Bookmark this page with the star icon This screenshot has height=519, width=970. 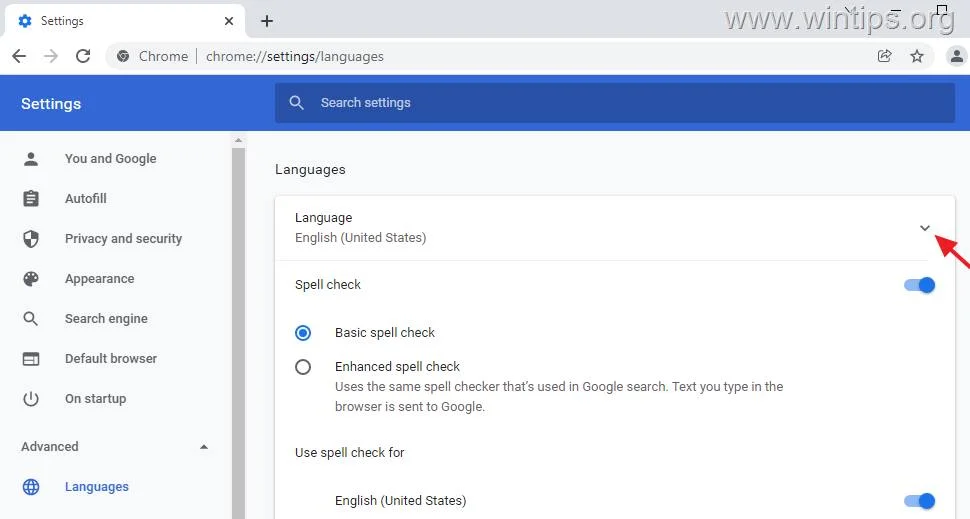click(x=916, y=56)
